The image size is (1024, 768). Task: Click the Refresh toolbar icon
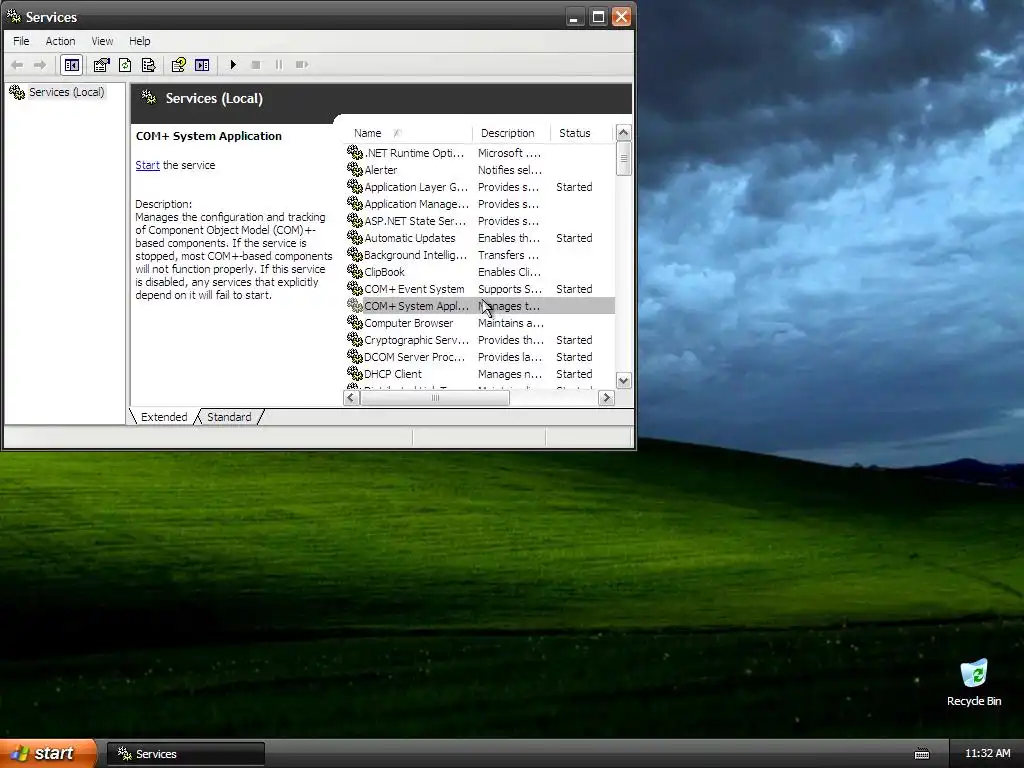125,65
